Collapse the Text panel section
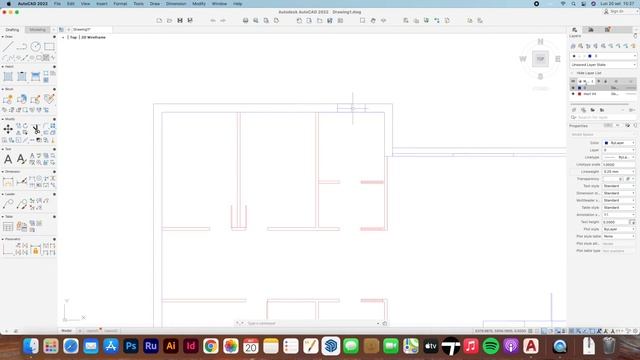Screen dimensions: 640x360 pyautogui.click(x=2, y=149)
